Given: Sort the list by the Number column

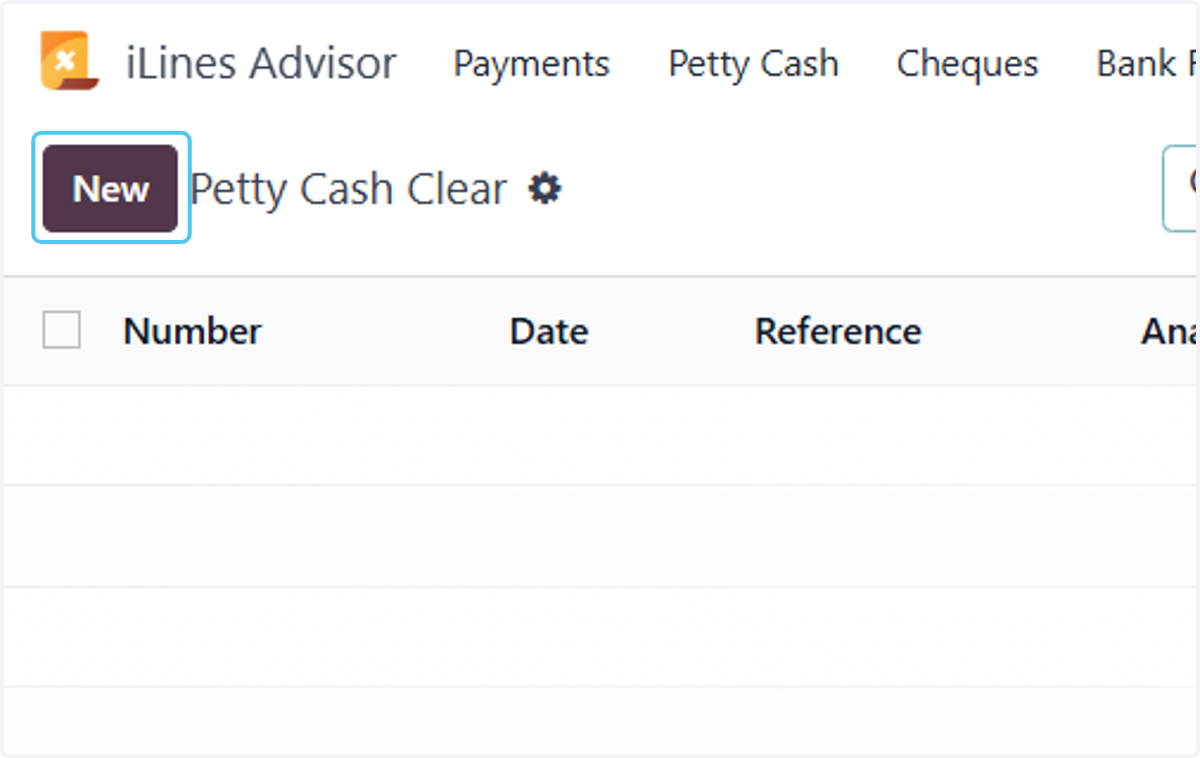Looking at the screenshot, I should coord(192,331).
